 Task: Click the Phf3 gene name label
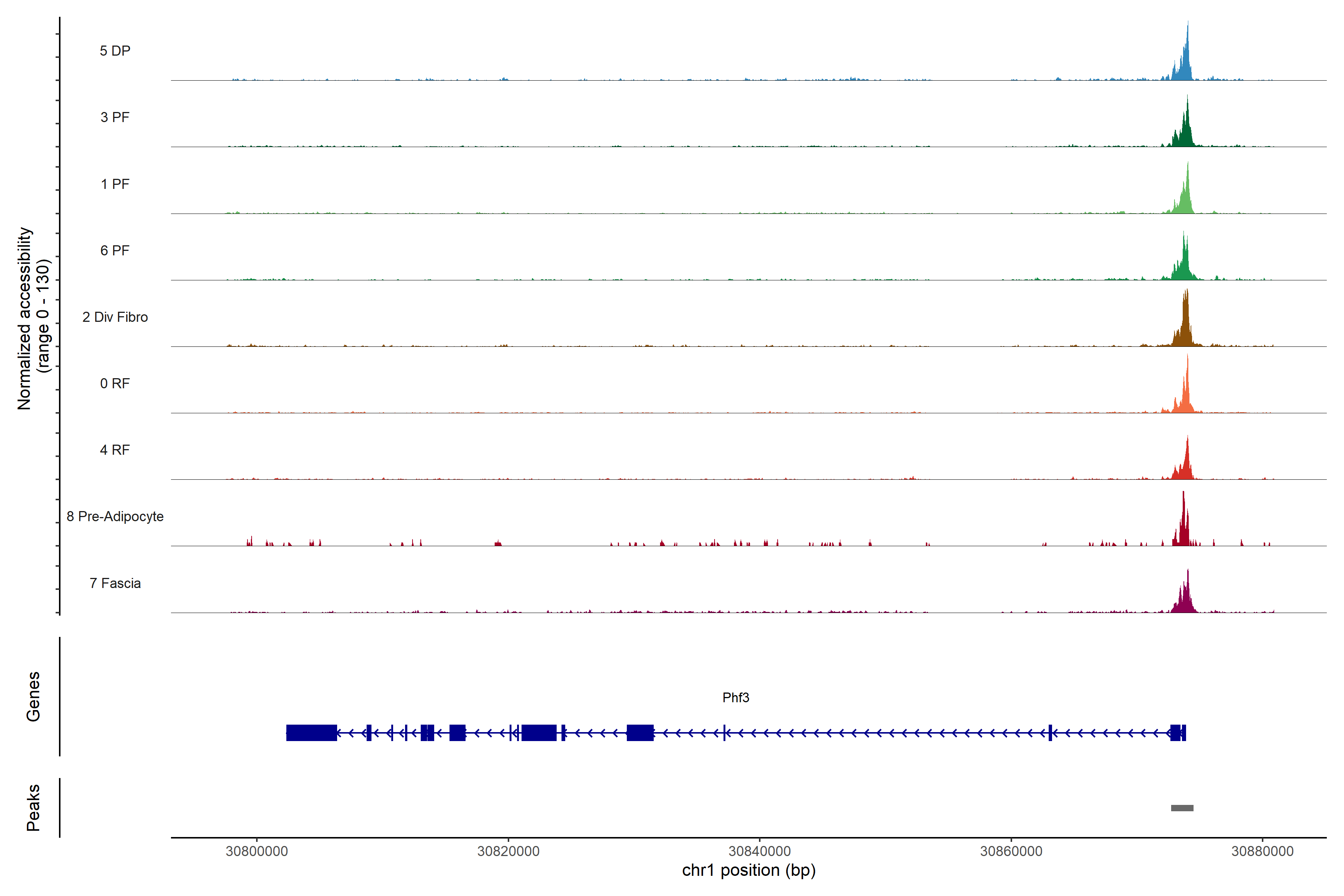[735, 698]
